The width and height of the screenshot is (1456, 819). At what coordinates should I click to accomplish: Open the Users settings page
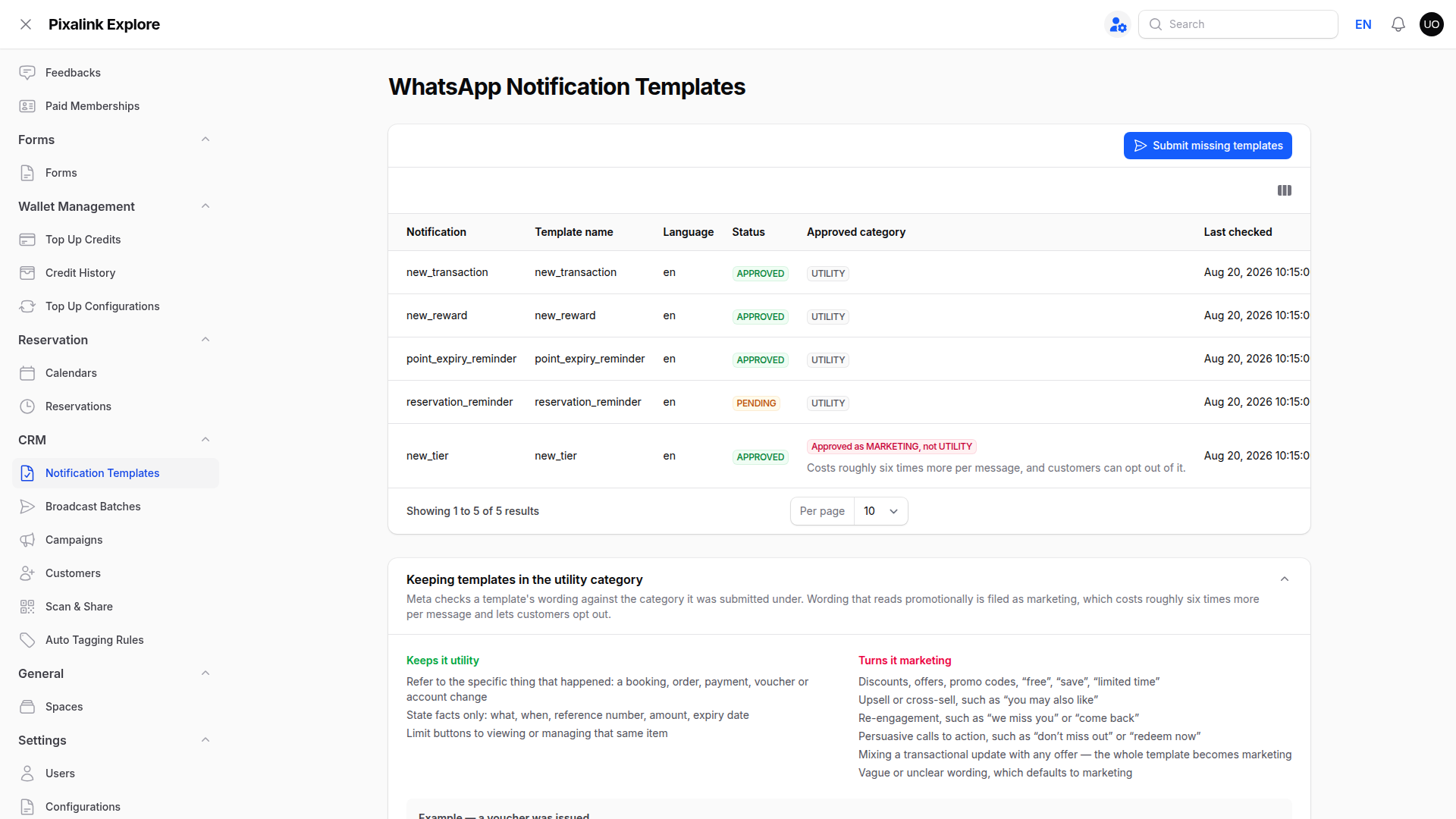pyautogui.click(x=115, y=773)
